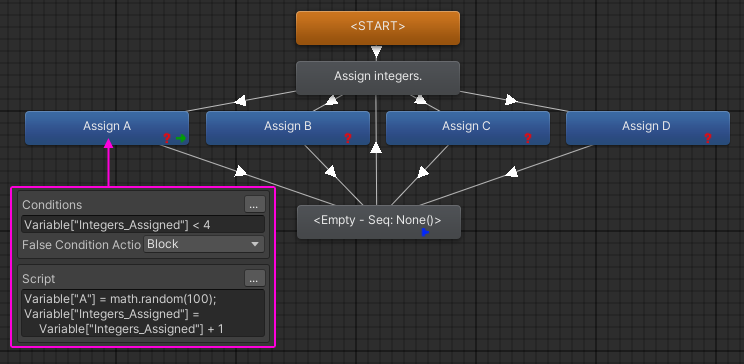
Task: Select link arrow from Assign D to Empty node
Action: (x=511, y=172)
